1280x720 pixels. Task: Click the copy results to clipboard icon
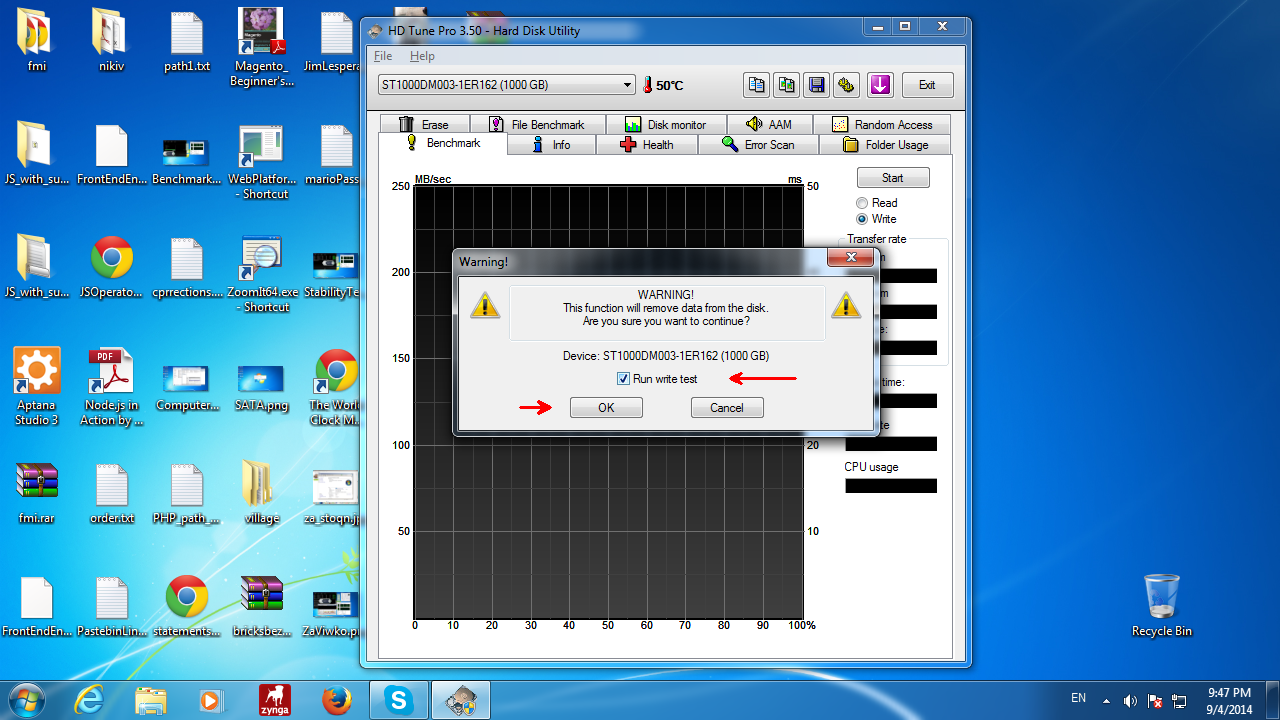click(x=756, y=85)
